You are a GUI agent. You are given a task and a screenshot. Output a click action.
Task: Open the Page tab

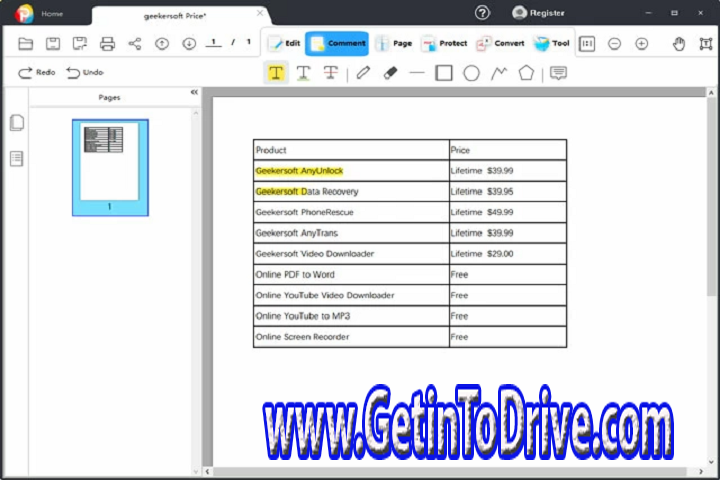(x=394, y=44)
